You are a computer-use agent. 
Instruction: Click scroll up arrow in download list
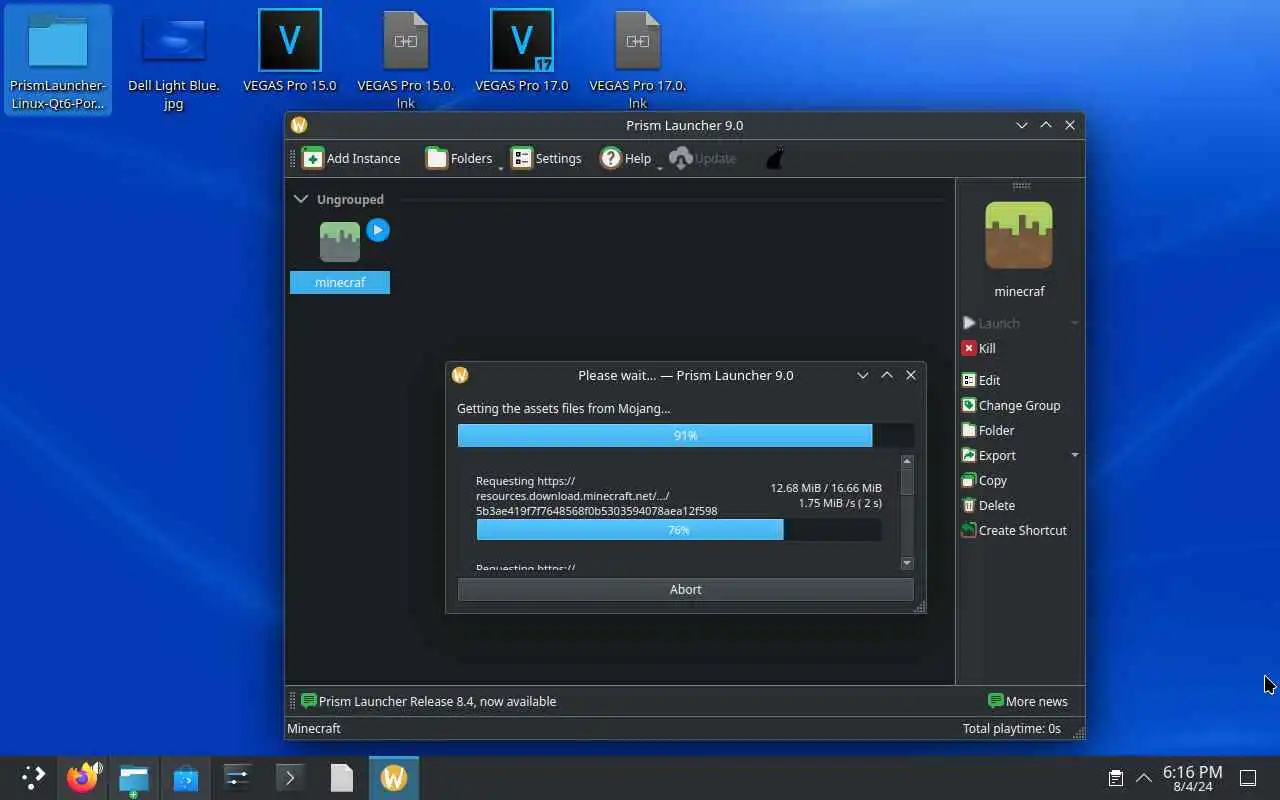pos(907,462)
